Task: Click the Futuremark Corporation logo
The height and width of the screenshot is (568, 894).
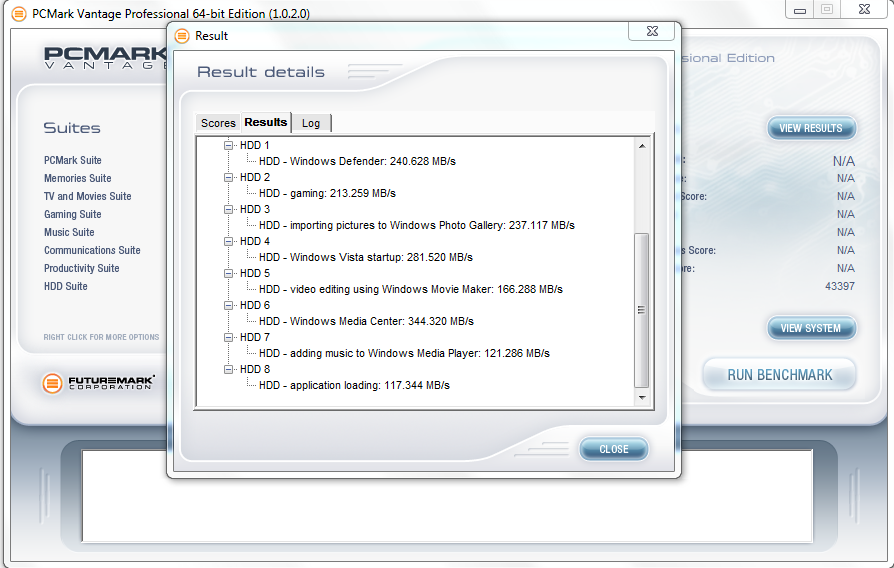Action: (98, 383)
